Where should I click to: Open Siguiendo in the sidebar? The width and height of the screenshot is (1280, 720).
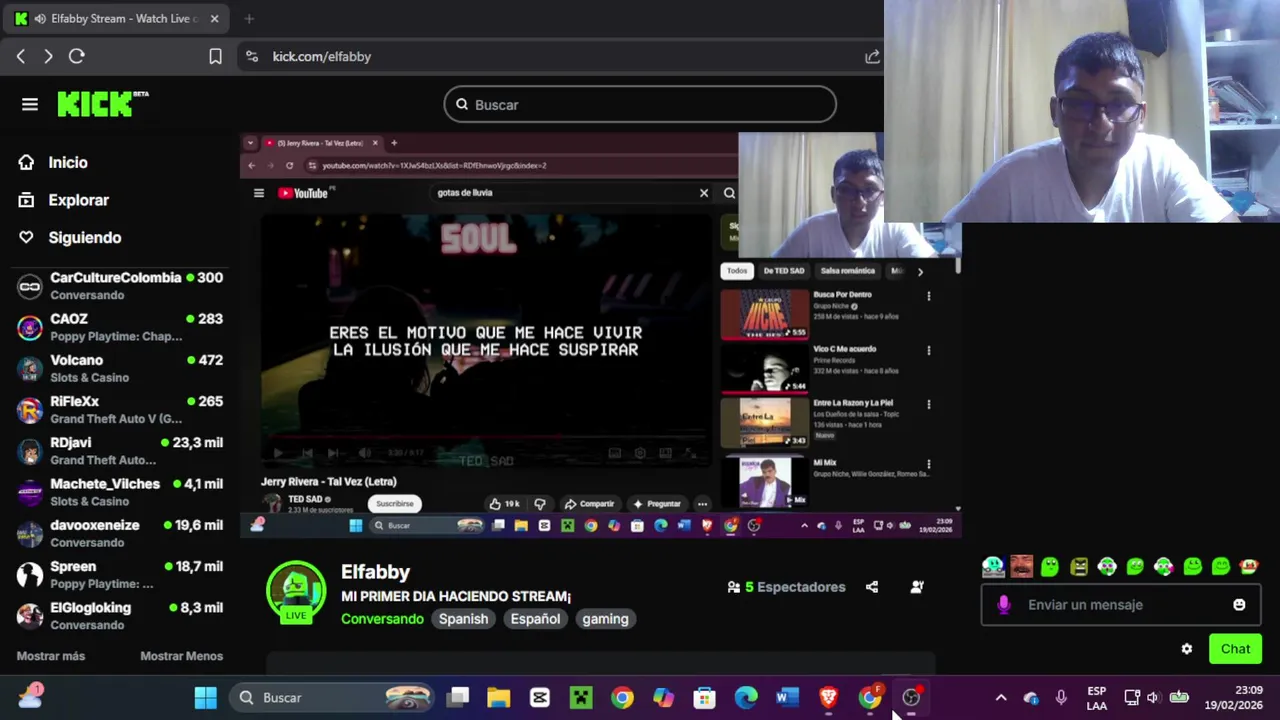tap(70, 237)
